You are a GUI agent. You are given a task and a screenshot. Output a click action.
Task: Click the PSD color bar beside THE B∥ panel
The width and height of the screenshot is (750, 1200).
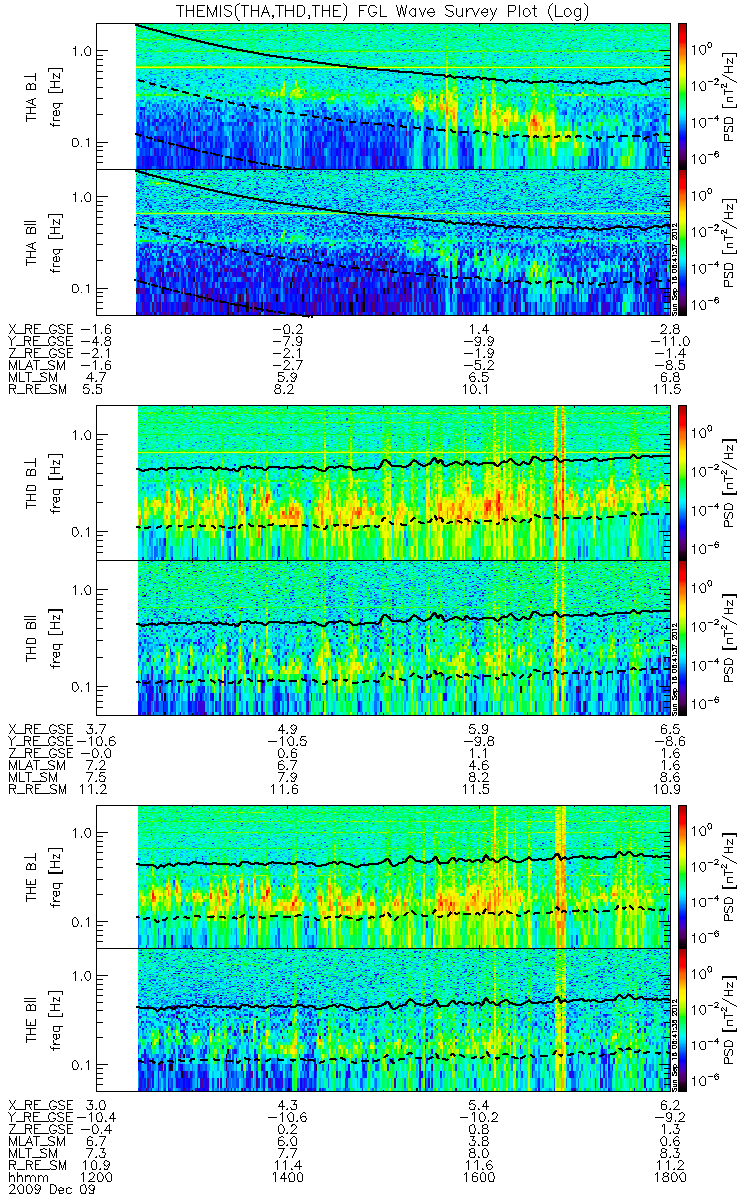point(683,1019)
